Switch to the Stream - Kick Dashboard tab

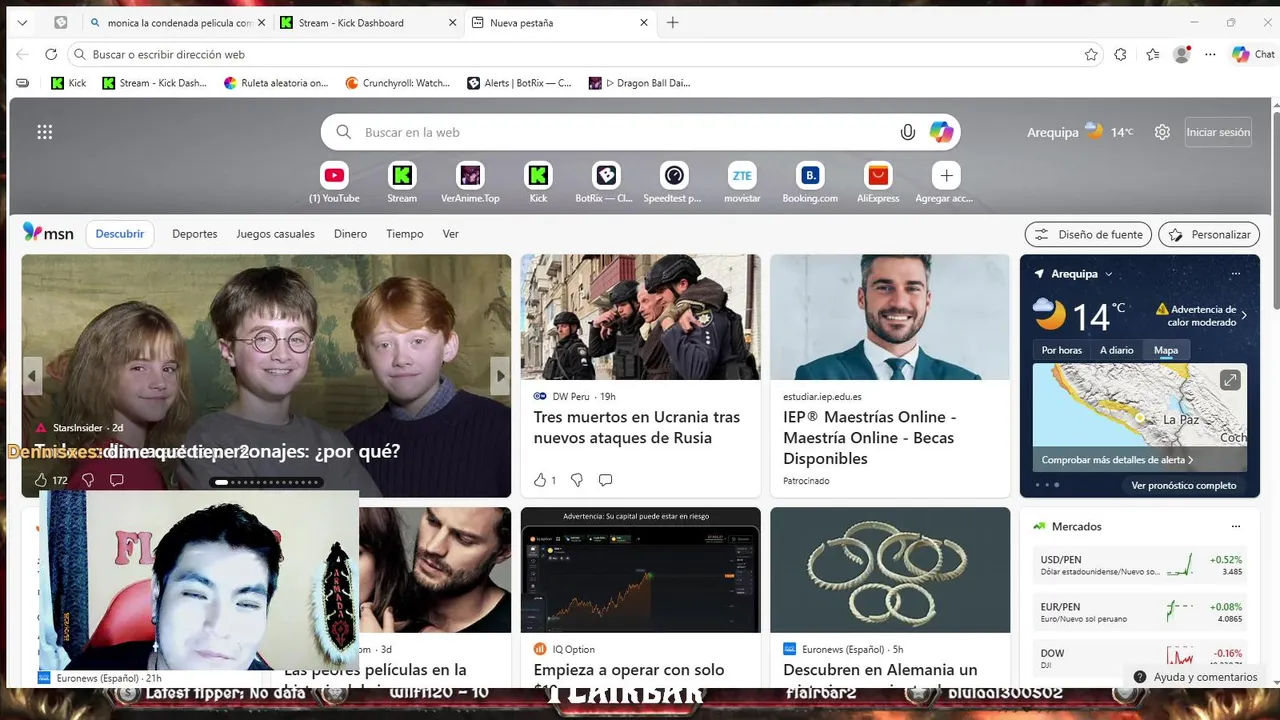367,22
